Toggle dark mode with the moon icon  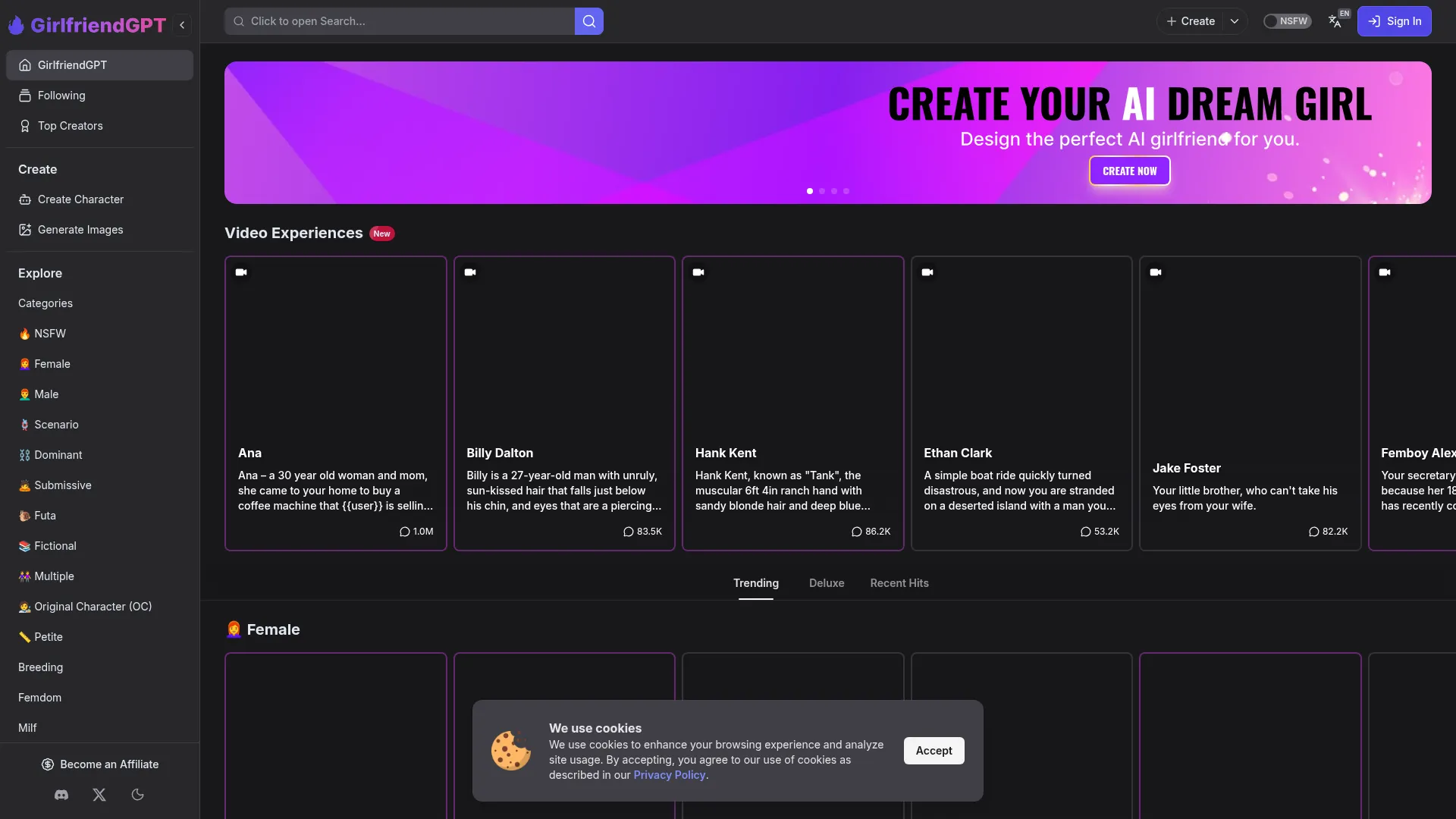pyautogui.click(x=137, y=795)
